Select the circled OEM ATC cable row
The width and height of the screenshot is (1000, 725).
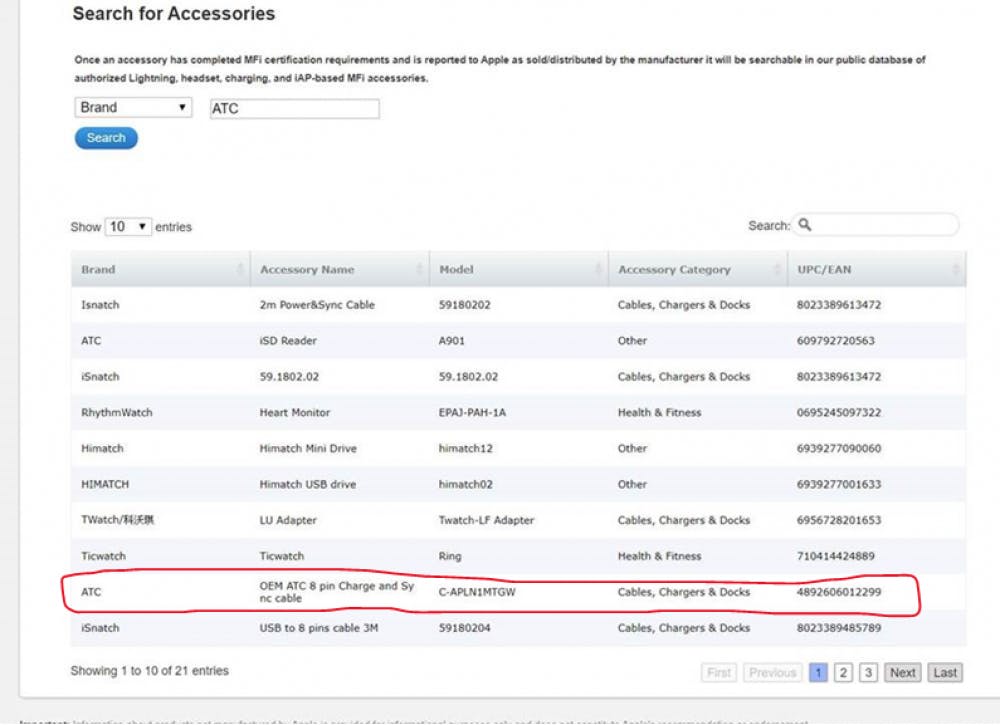pos(518,592)
